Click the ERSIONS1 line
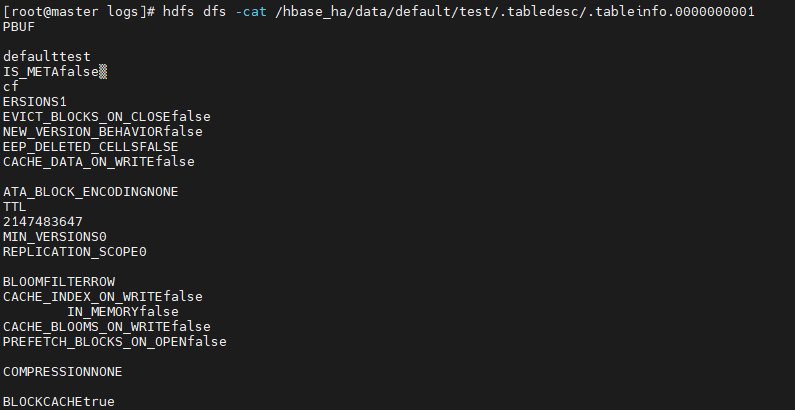The height and width of the screenshot is (410, 795). [x=34, y=102]
